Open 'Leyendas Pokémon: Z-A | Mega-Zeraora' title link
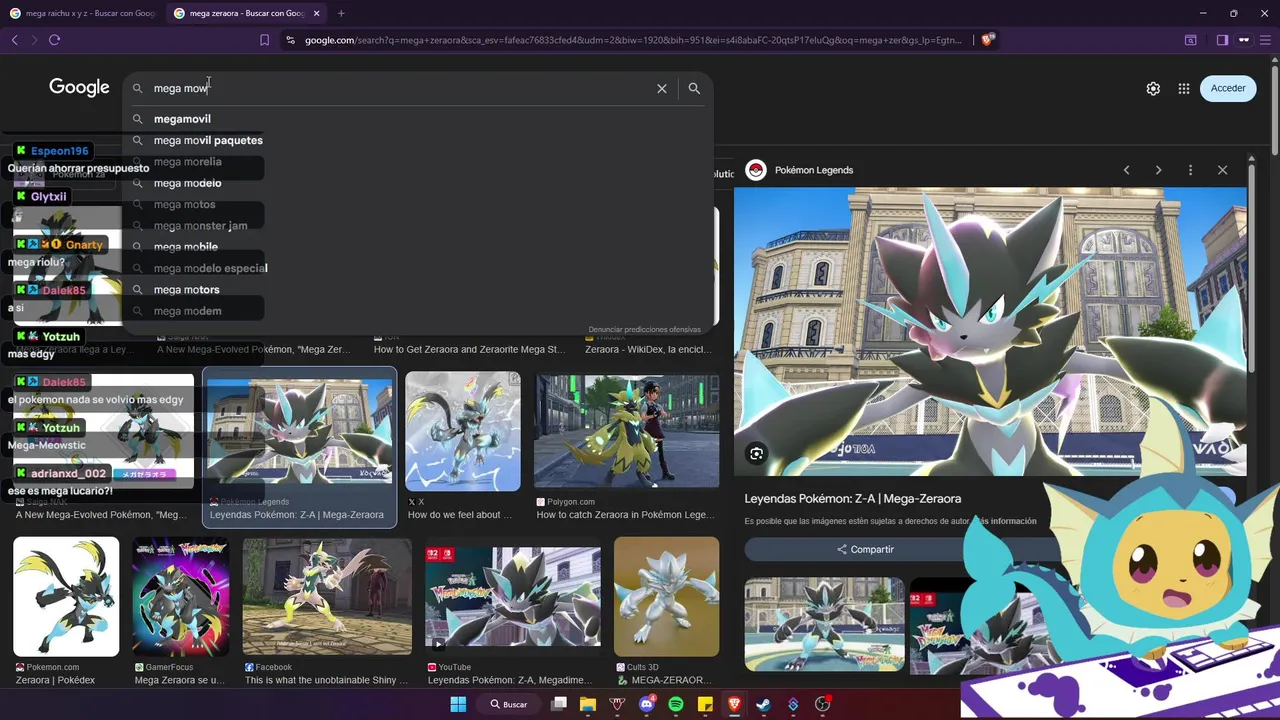This screenshot has height=720, width=1280. pos(852,498)
